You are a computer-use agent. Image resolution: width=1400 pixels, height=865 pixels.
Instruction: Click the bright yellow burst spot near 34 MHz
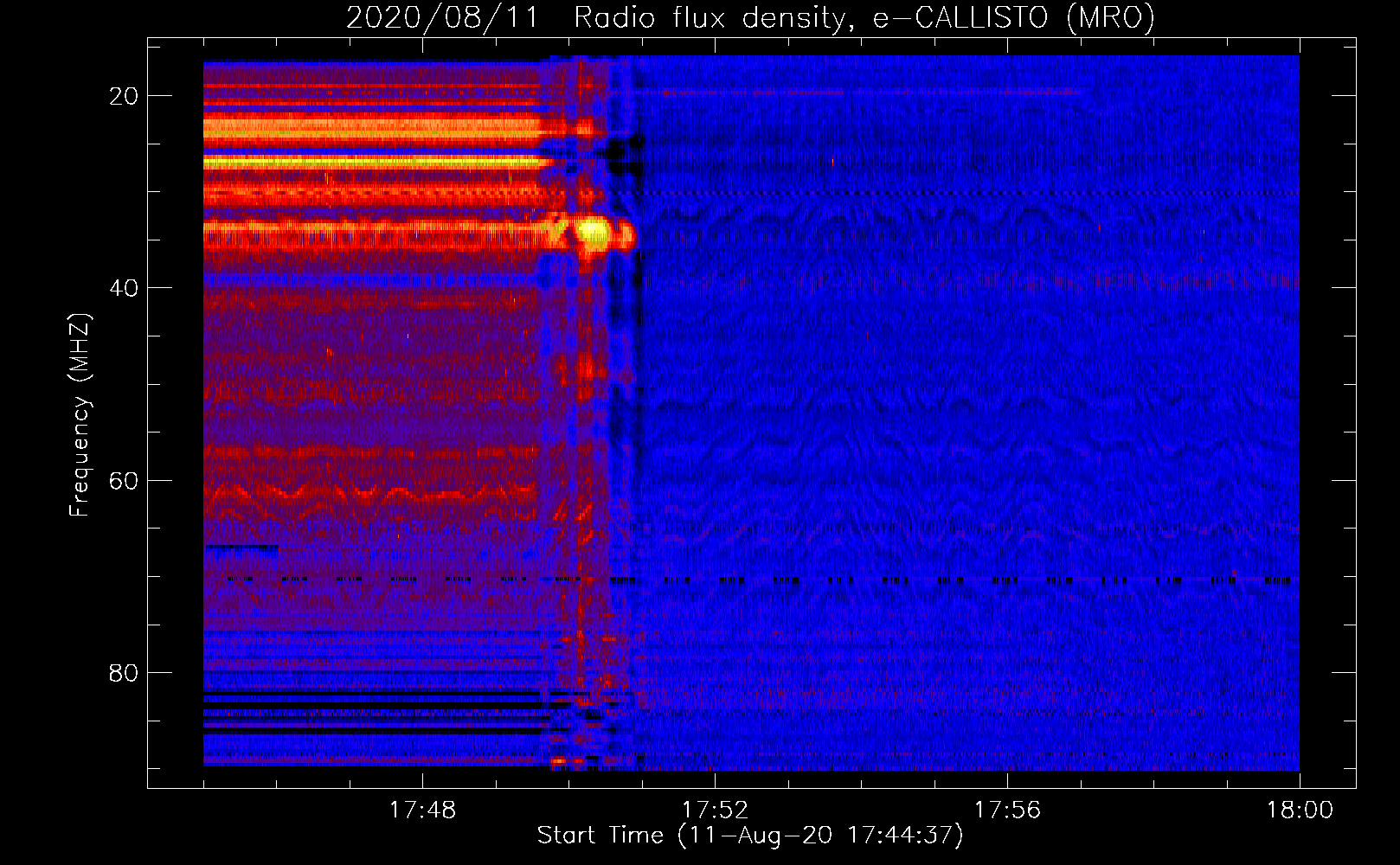coord(594,232)
